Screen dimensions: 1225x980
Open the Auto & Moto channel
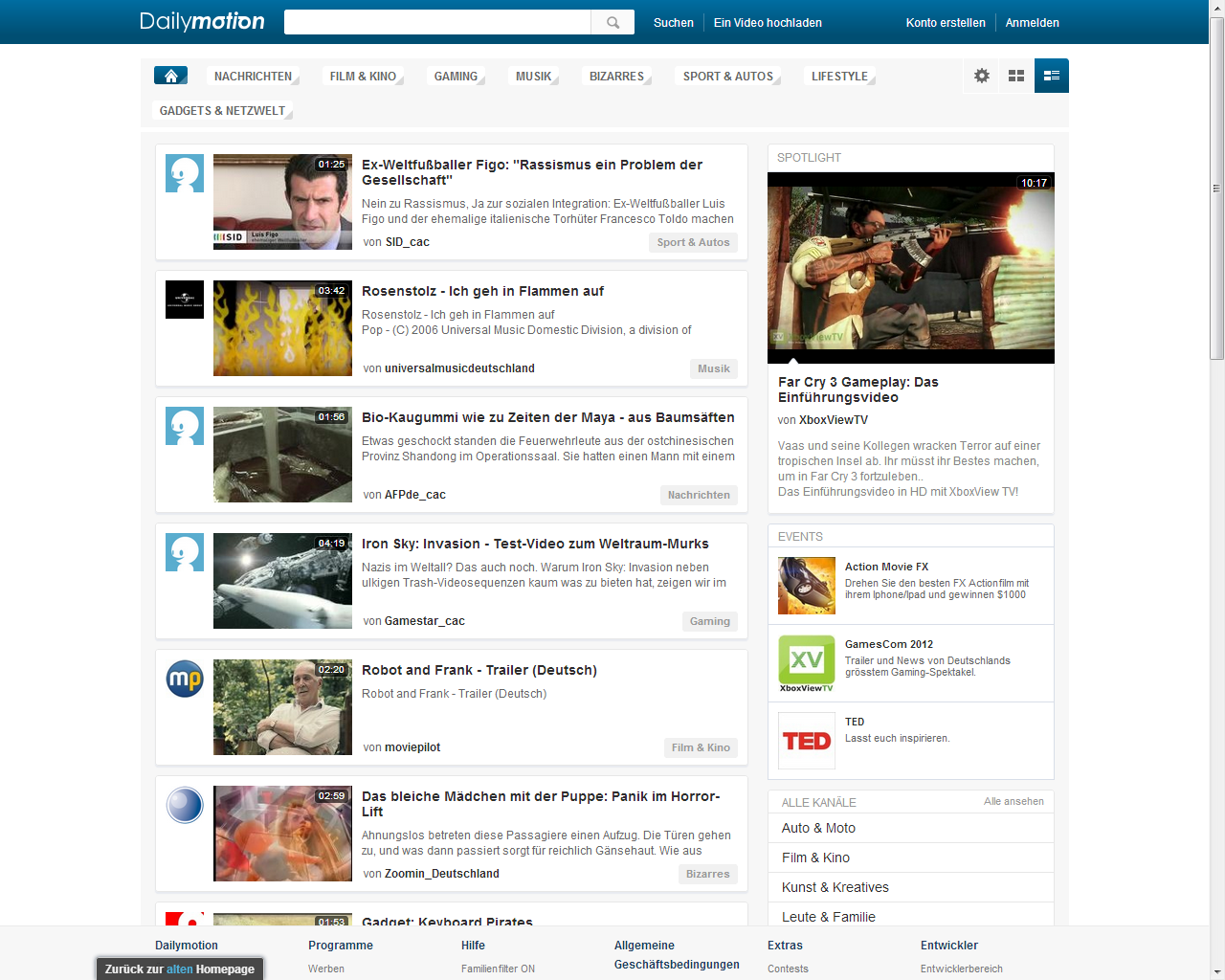pyautogui.click(x=911, y=828)
